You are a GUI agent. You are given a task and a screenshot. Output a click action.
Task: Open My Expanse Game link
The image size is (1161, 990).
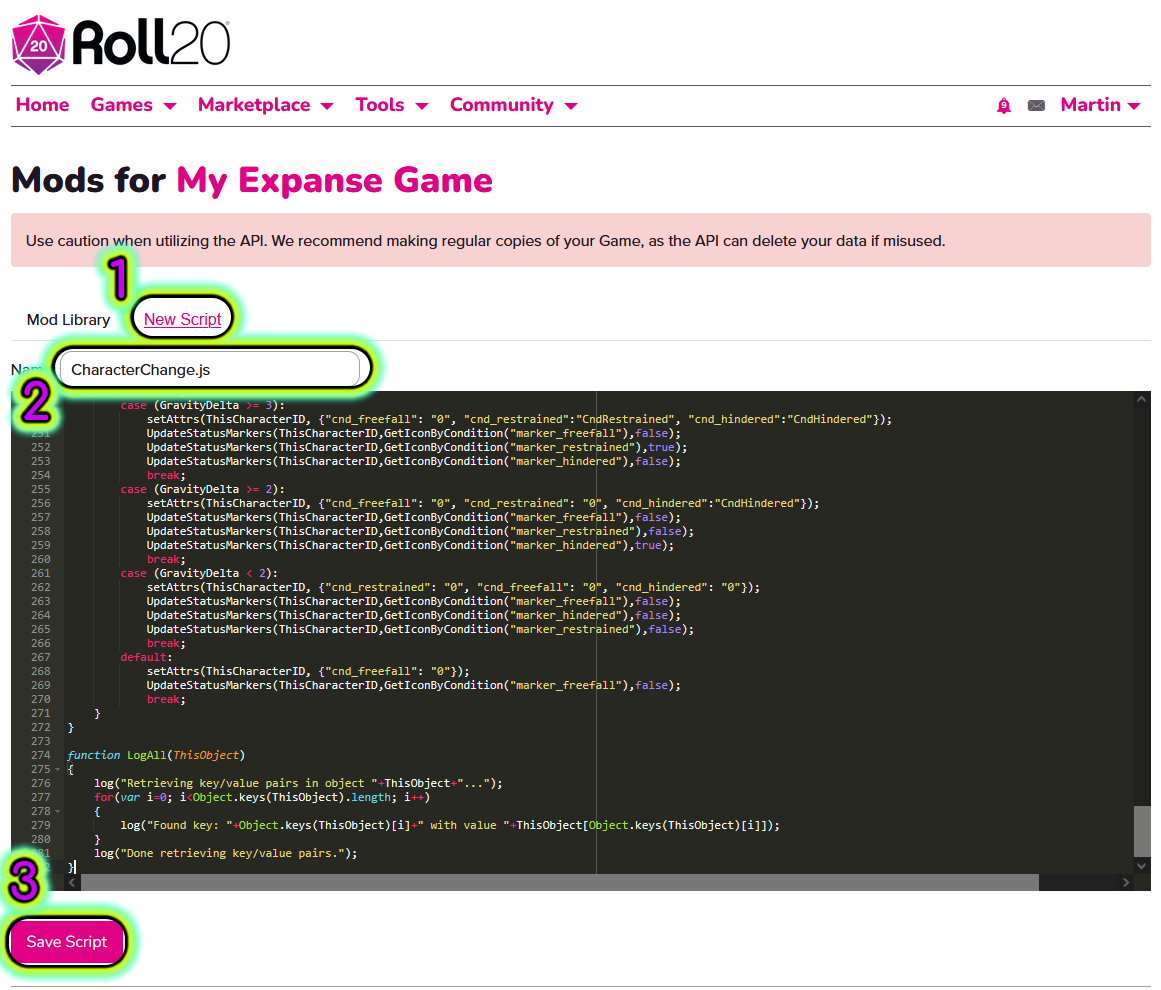pyautogui.click(x=335, y=180)
